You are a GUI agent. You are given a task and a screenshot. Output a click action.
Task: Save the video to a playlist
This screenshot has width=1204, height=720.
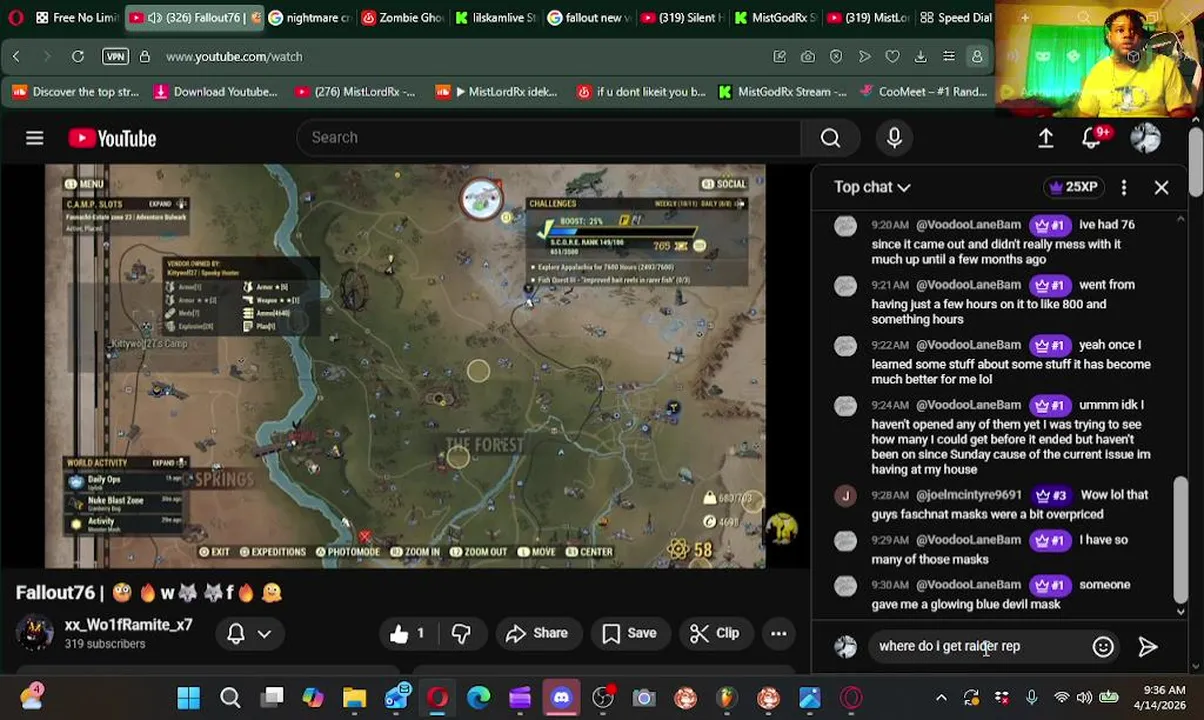(x=630, y=633)
